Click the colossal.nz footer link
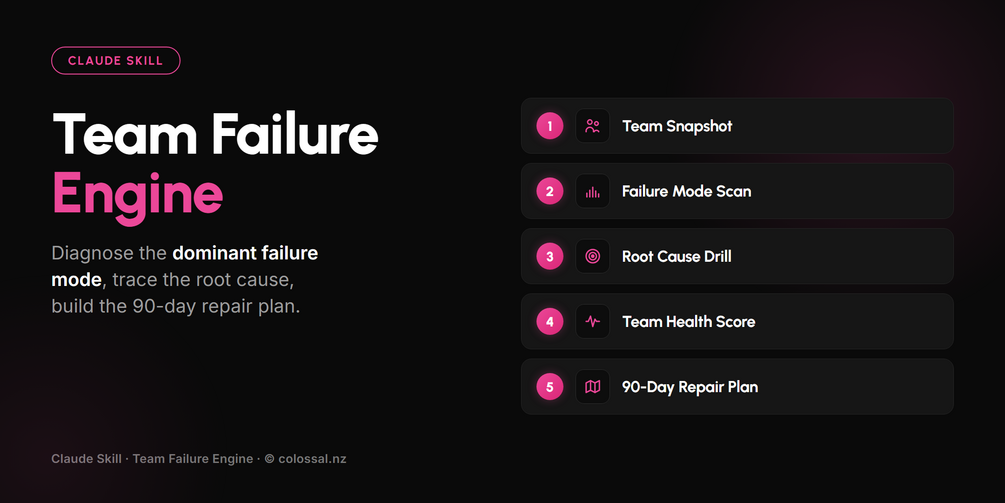Viewport: 1005px width, 503px height. (x=312, y=459)
